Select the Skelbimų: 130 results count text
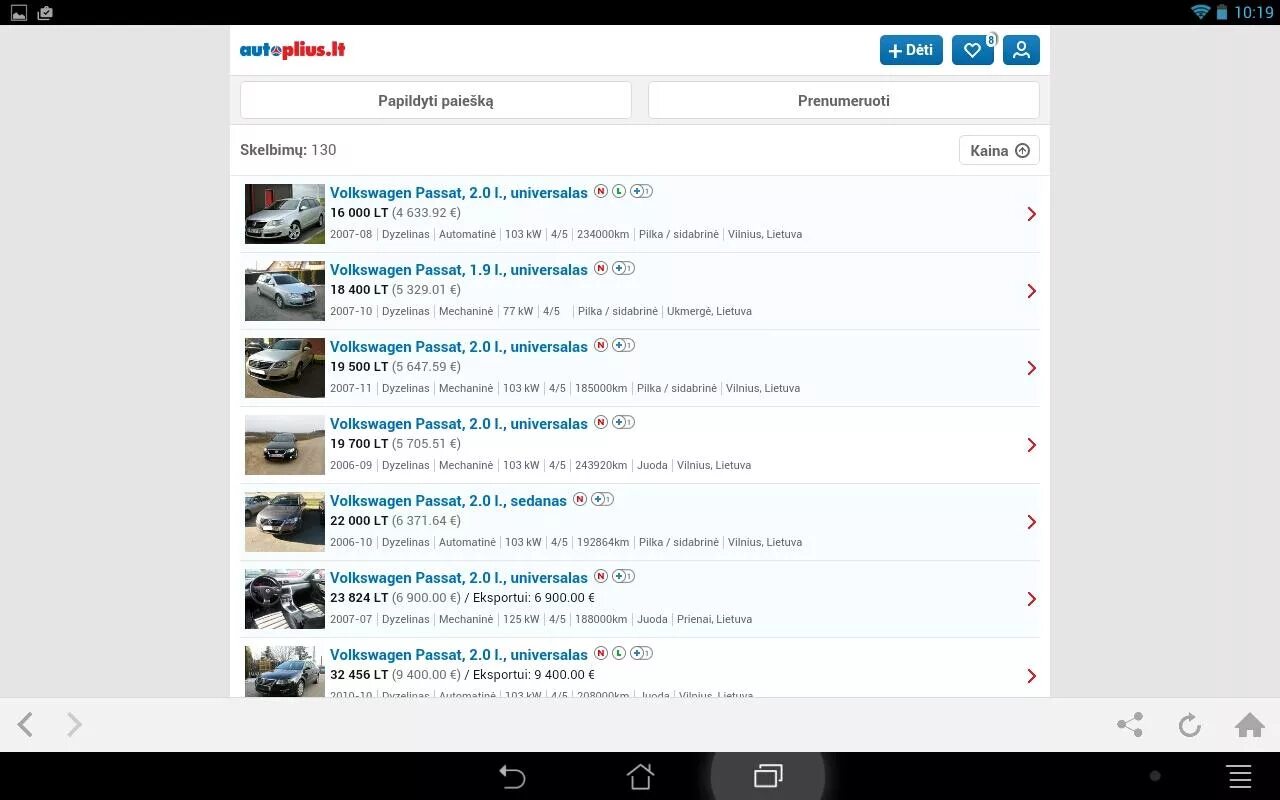Image resolution: width=1280 pixels, height=800 pixels. click(x=288, y=150)
